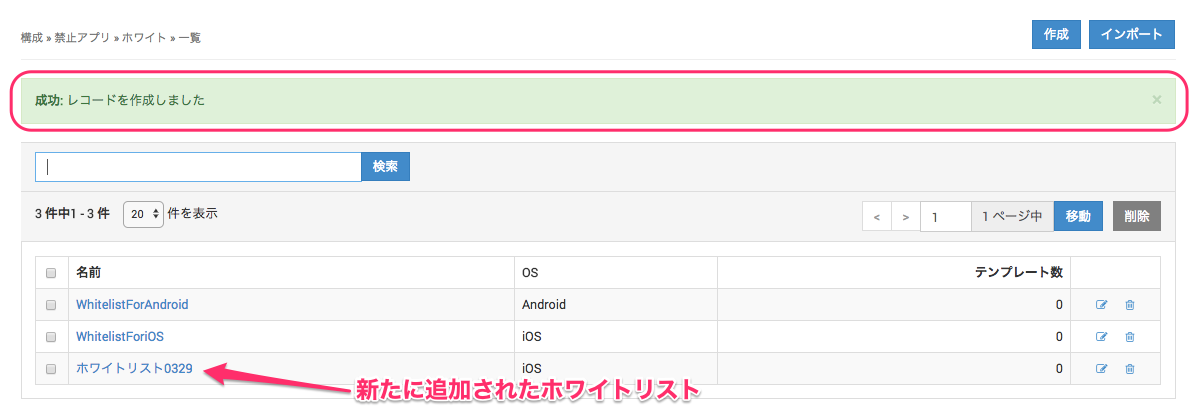Toggle the select-all checkbox in header

(51, 272)
